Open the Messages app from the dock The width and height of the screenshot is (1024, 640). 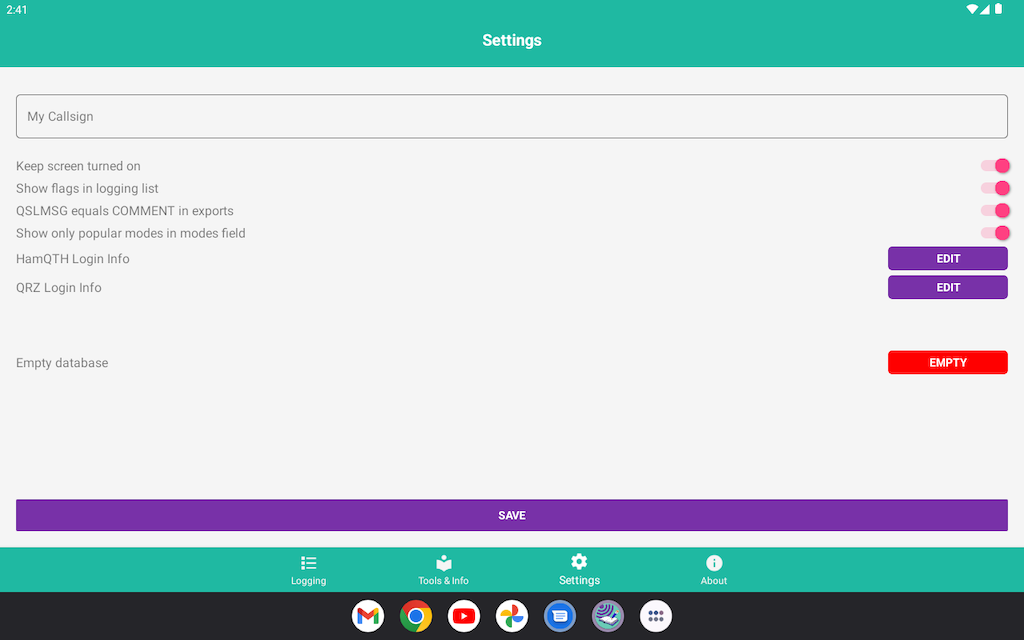coord(560,616)
